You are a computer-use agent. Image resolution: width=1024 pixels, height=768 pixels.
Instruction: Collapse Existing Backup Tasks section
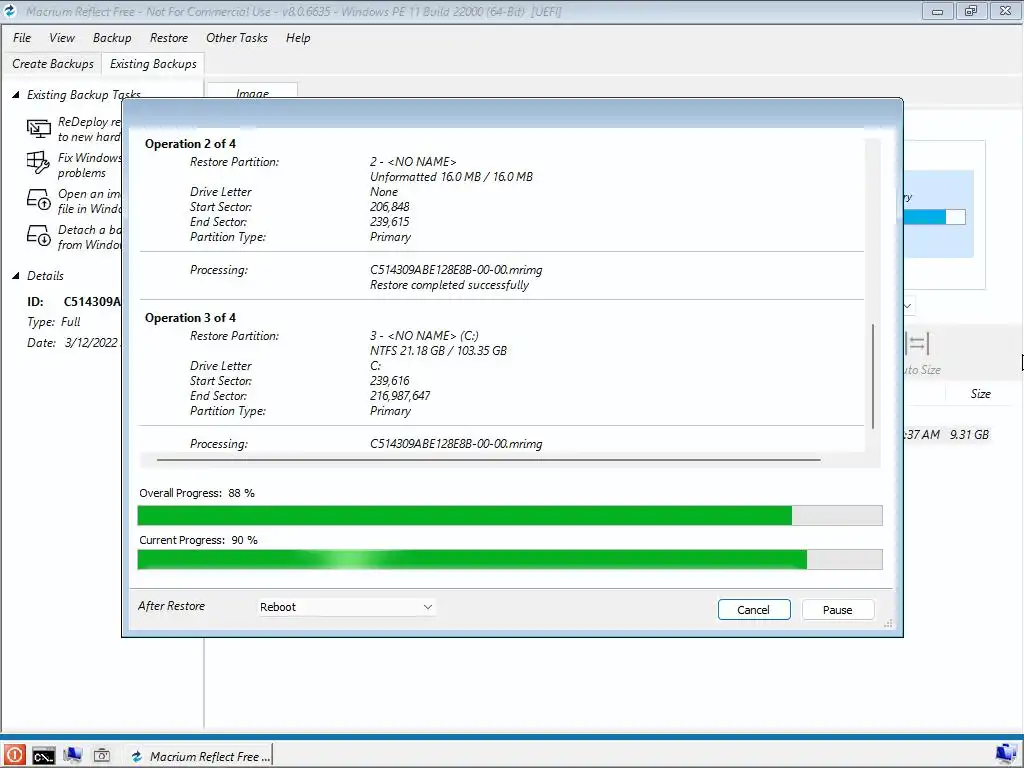click(x=16, y=95)
